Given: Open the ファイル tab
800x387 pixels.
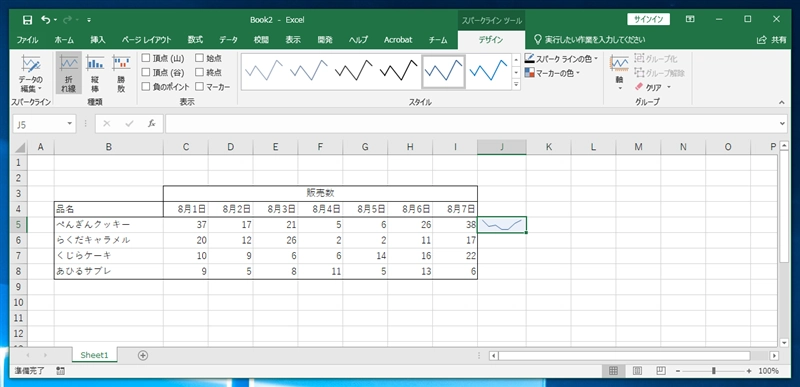Looking at the screenshot, I should [x=28, y=40].
